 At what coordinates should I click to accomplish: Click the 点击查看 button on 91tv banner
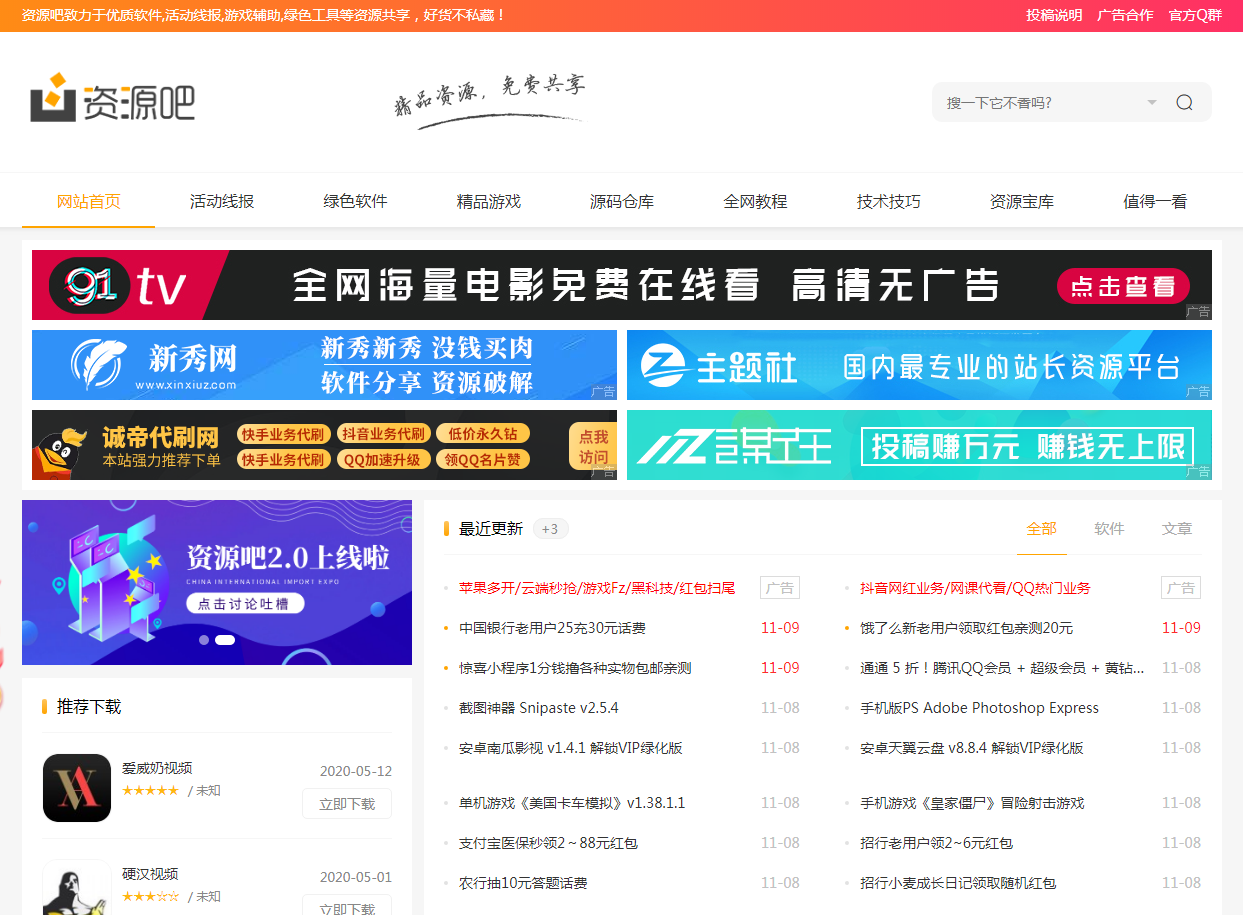(1123, 286)
